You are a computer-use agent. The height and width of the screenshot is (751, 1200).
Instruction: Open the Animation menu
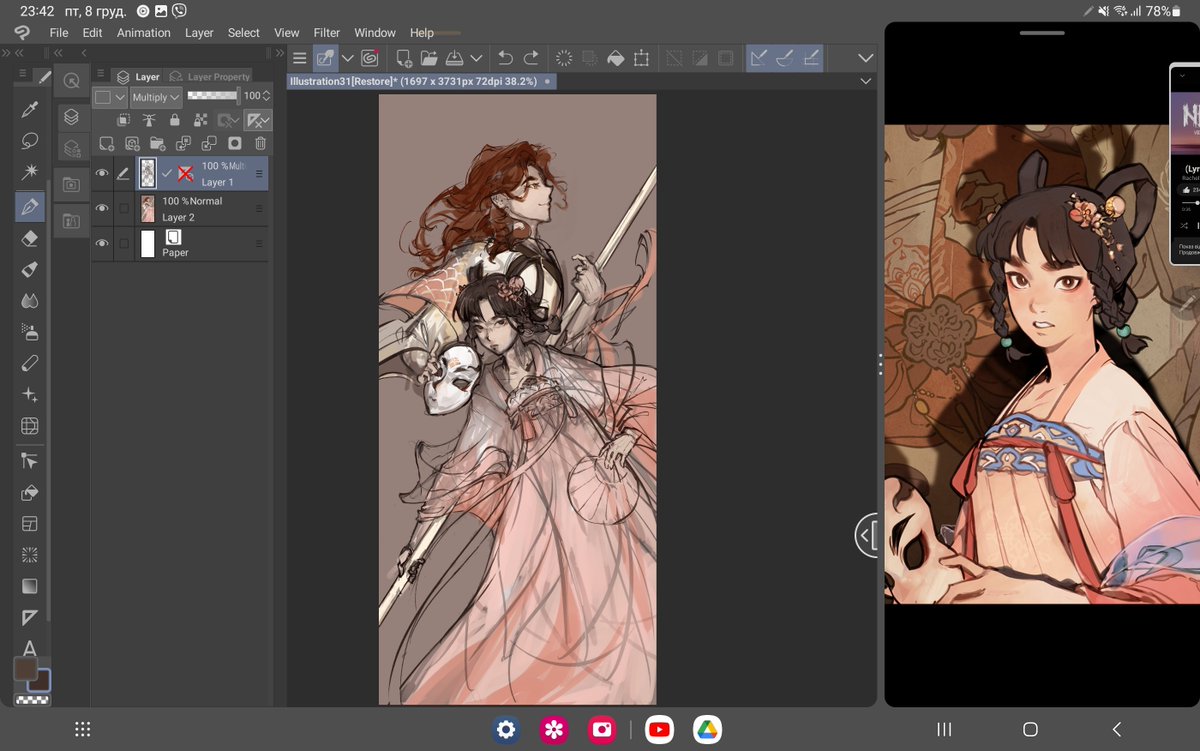(x=144, y=33)
